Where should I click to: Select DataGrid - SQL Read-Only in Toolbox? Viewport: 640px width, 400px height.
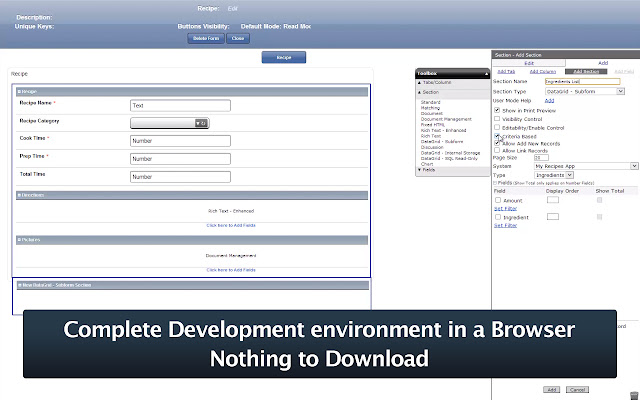449,158
